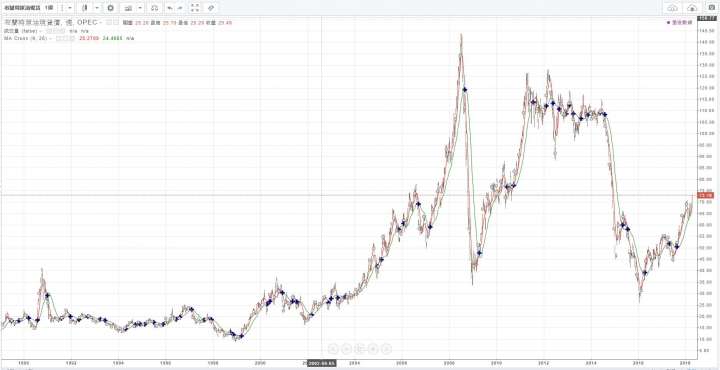Viewport: 720px width, 370px height.
Task: Select the eraser icon in toolbar
Action: (x=210, y=8)
